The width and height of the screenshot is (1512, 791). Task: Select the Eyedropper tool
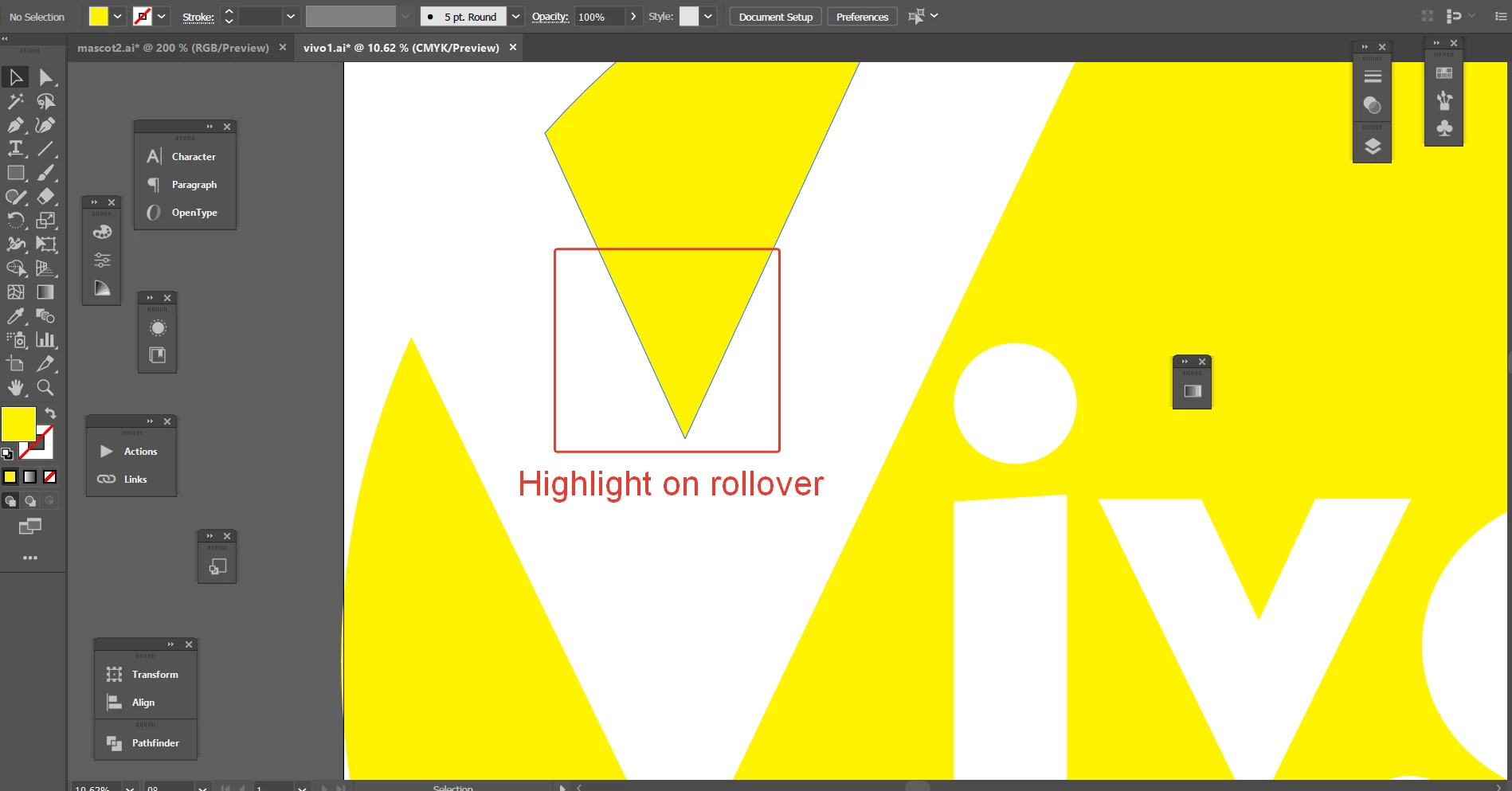click(15, 316)
